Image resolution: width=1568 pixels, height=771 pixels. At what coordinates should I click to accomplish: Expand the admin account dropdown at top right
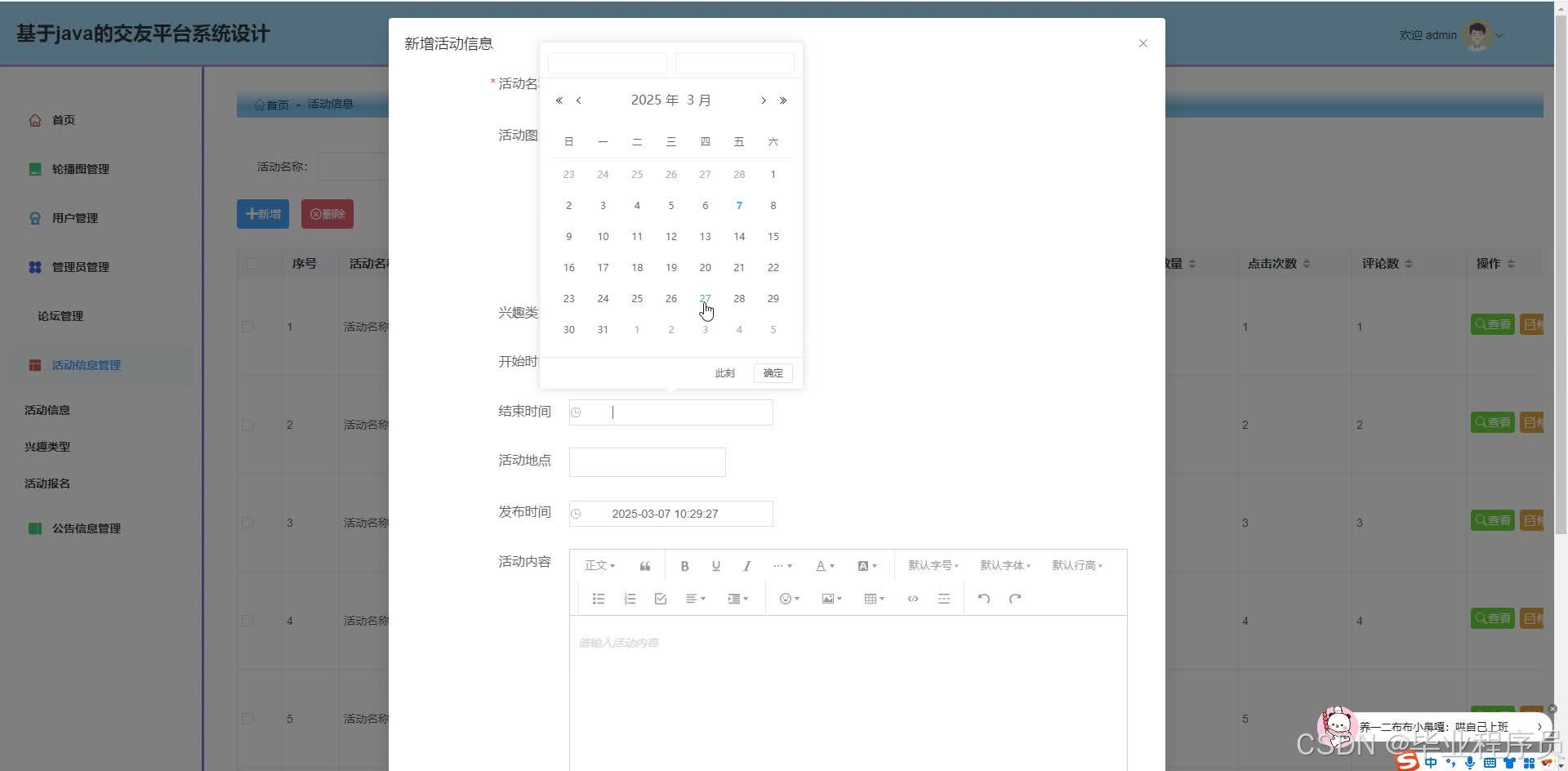click(1499, 35)
